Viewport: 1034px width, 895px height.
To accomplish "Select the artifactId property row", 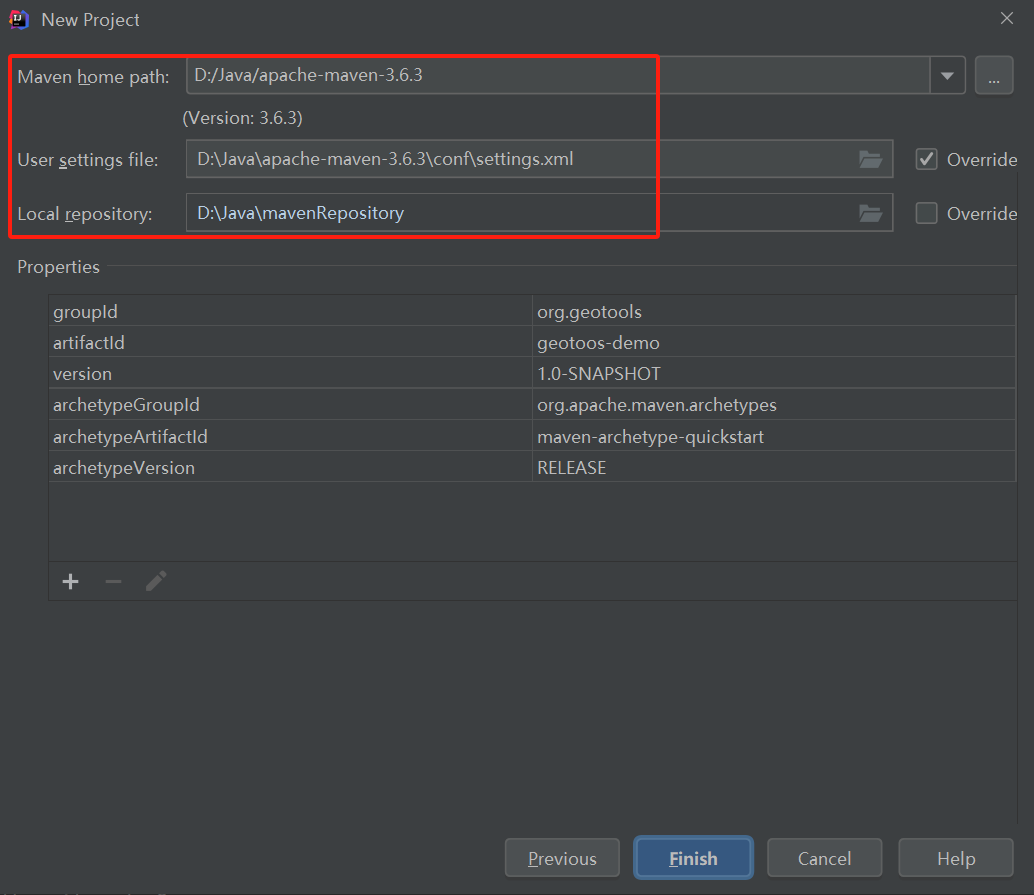I will tap(532, 342).
